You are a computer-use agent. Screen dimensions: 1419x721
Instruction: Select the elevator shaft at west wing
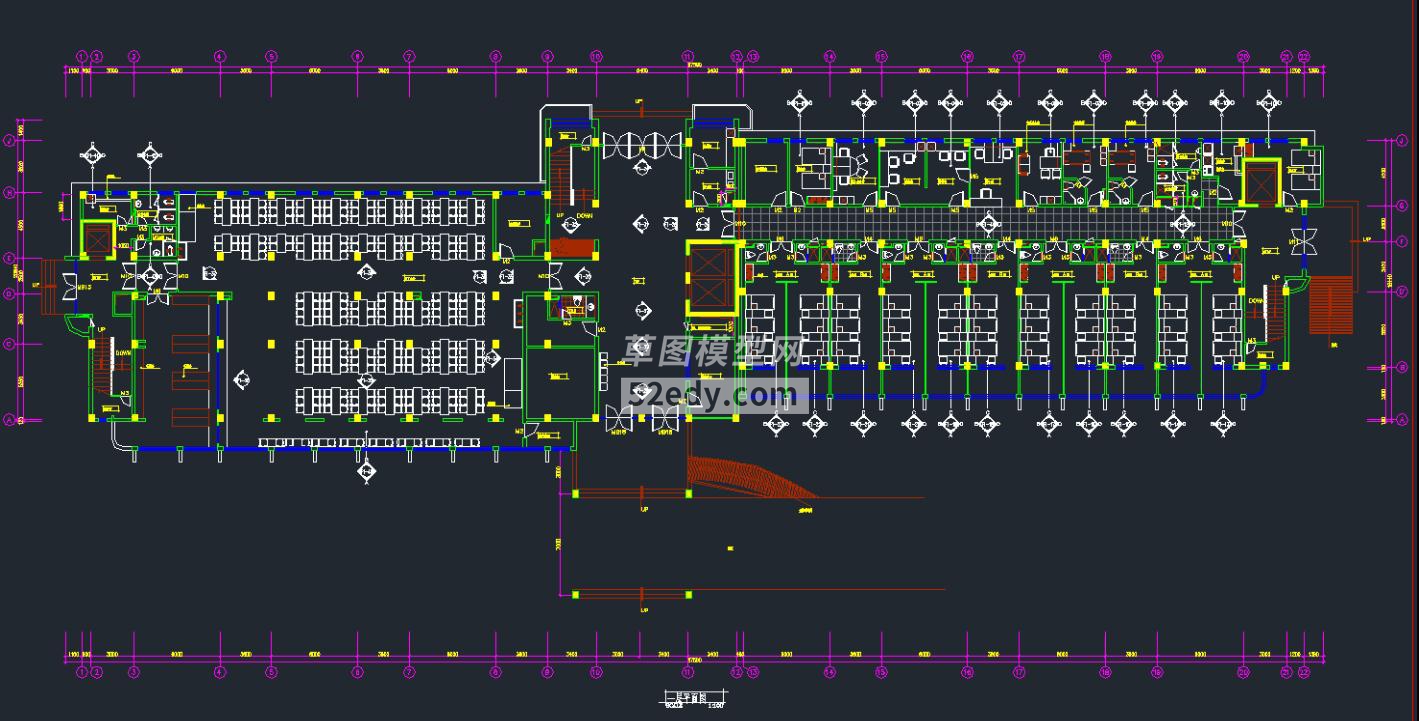[99, 240]
